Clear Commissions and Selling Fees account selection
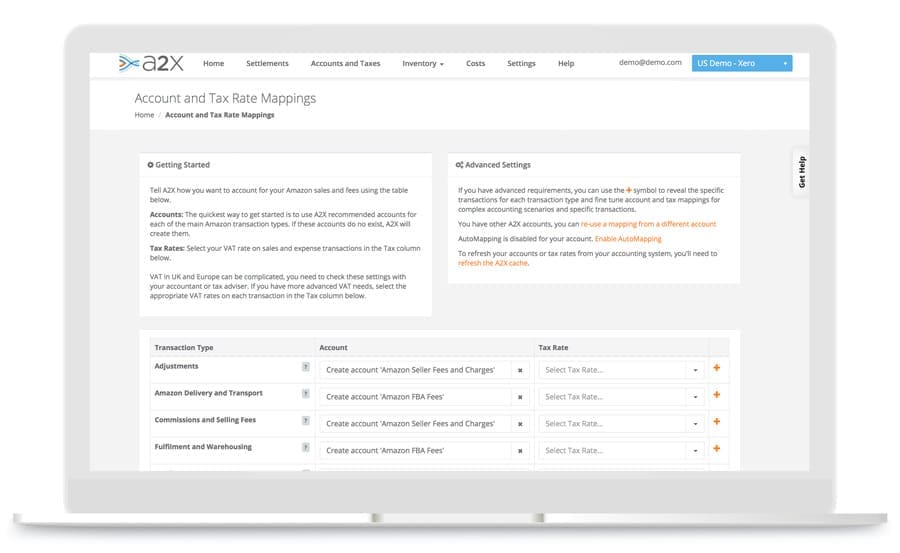Image resolution: width=900 pixels, height=553 pixels. click(520, 424)
